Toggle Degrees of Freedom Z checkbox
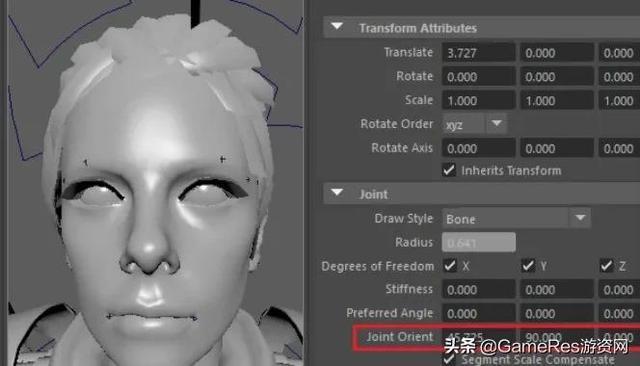 [607, 266]
